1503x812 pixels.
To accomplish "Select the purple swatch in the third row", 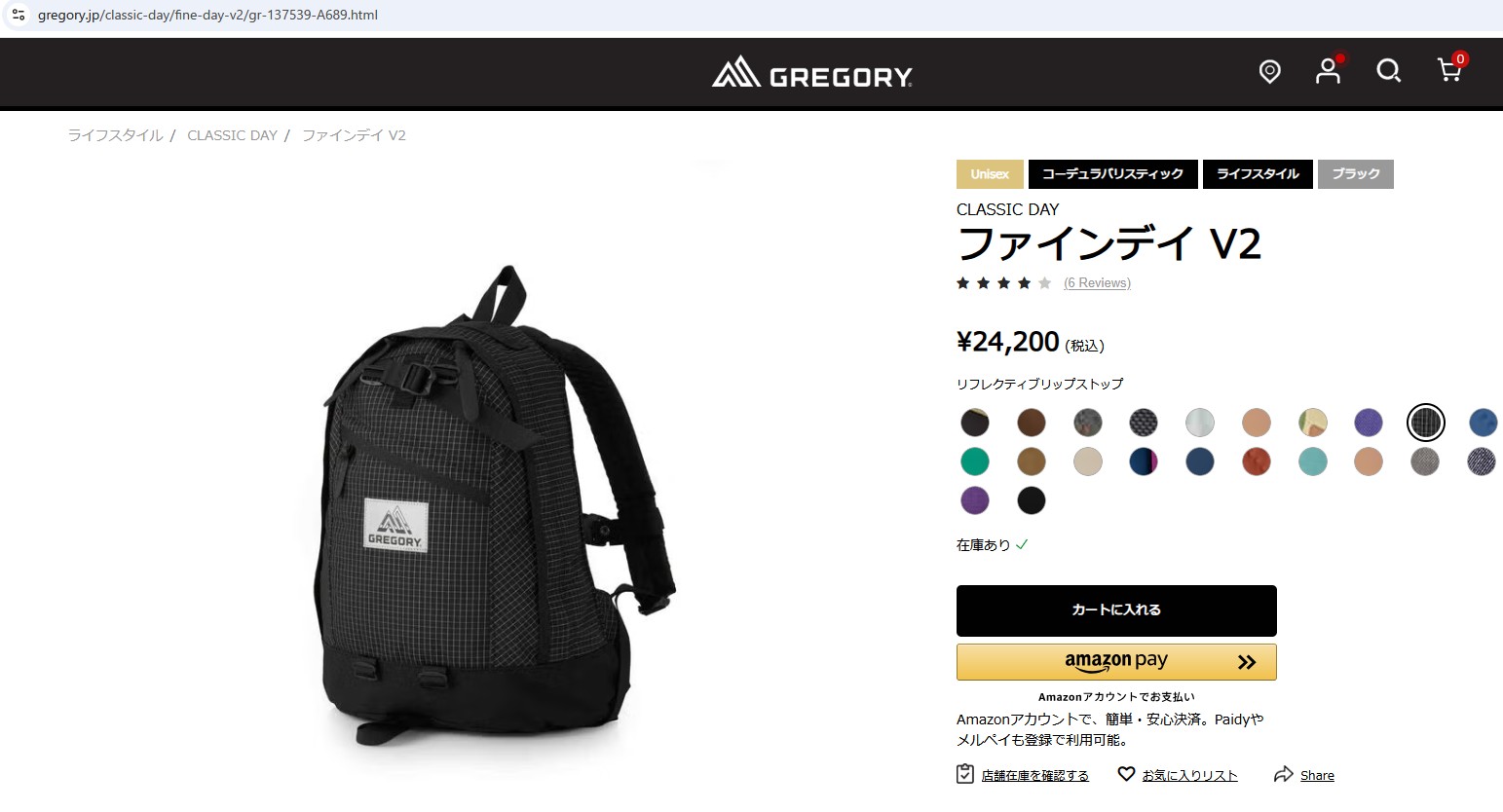I will click(974, 500).
